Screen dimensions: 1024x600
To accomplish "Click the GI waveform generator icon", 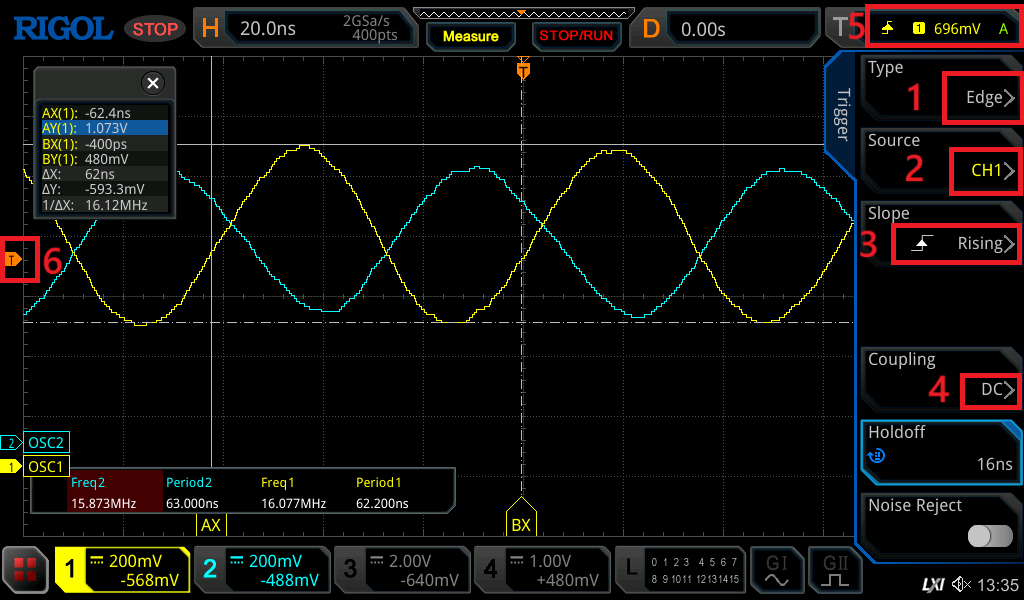I will (x=776, y=570).
